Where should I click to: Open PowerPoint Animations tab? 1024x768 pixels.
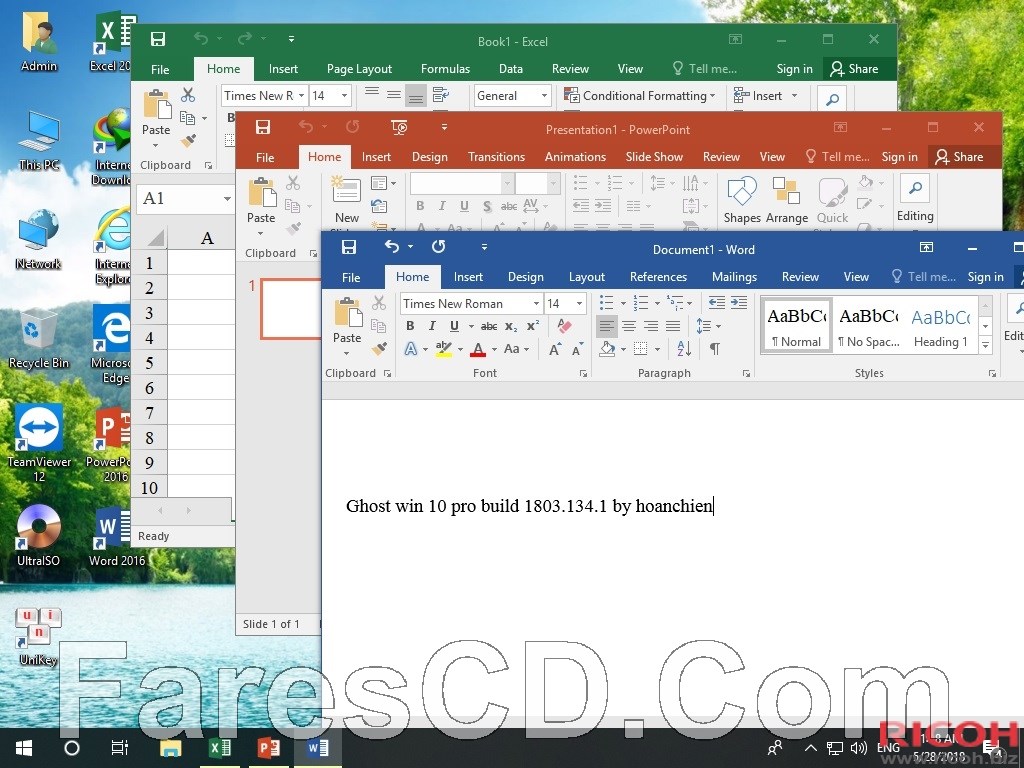[575, 157]
